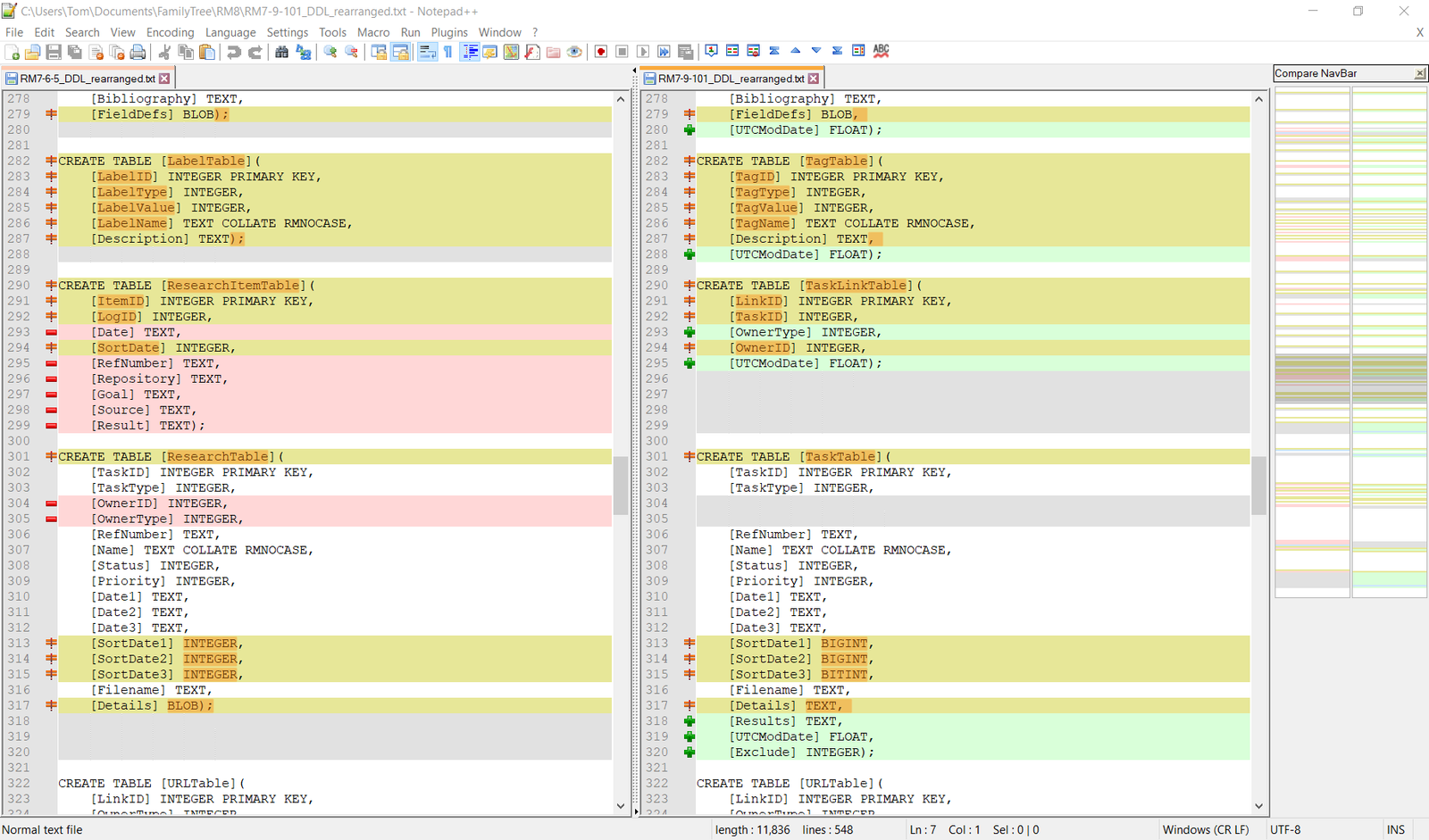The width and height of the screenshot is (1429, 840).
Task: Open the Run menu
Action: [411, 32]
